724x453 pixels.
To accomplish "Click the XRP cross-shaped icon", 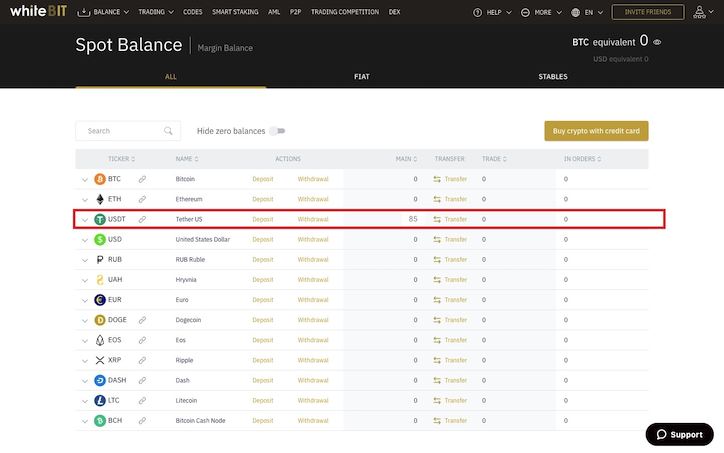I will coord(100,360).
